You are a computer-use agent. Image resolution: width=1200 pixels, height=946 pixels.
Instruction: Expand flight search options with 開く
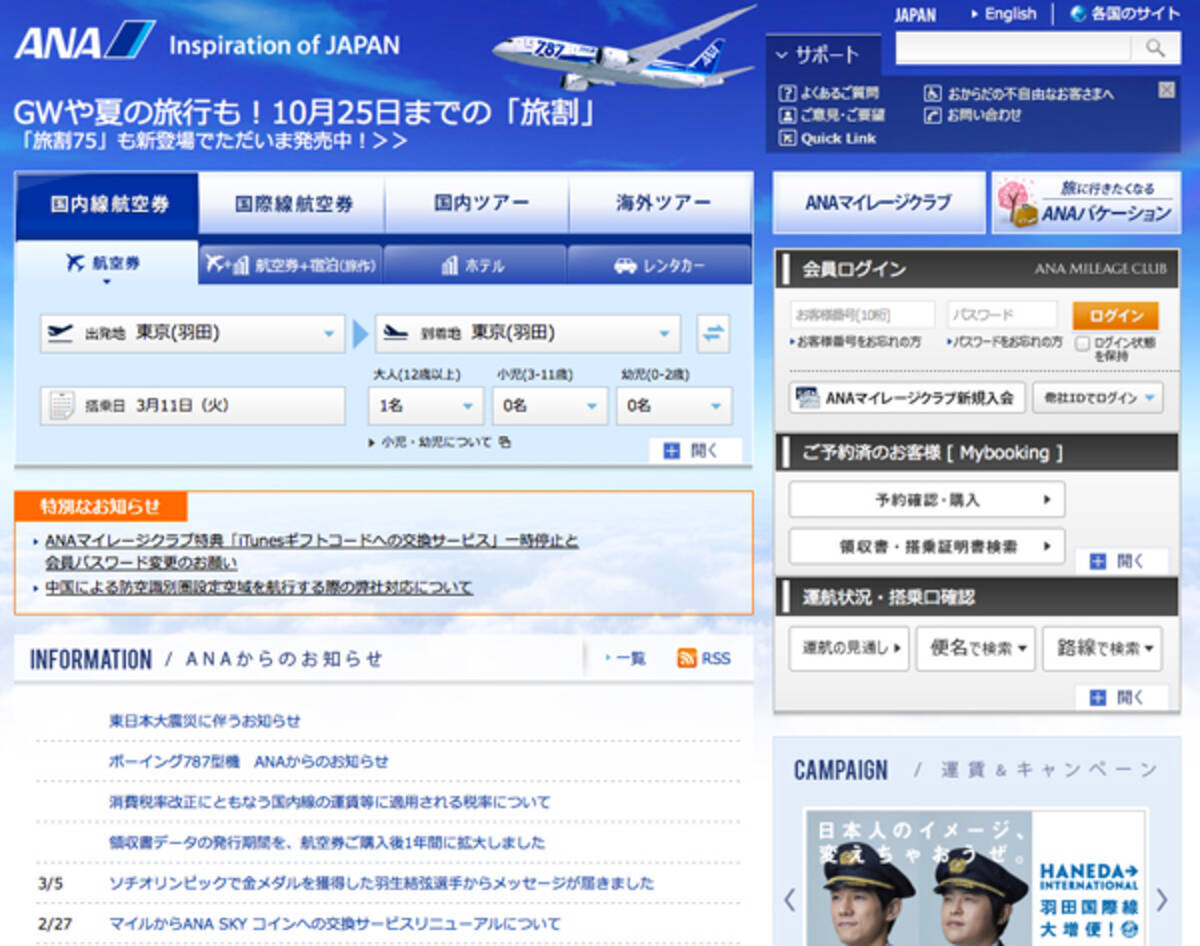695,451
